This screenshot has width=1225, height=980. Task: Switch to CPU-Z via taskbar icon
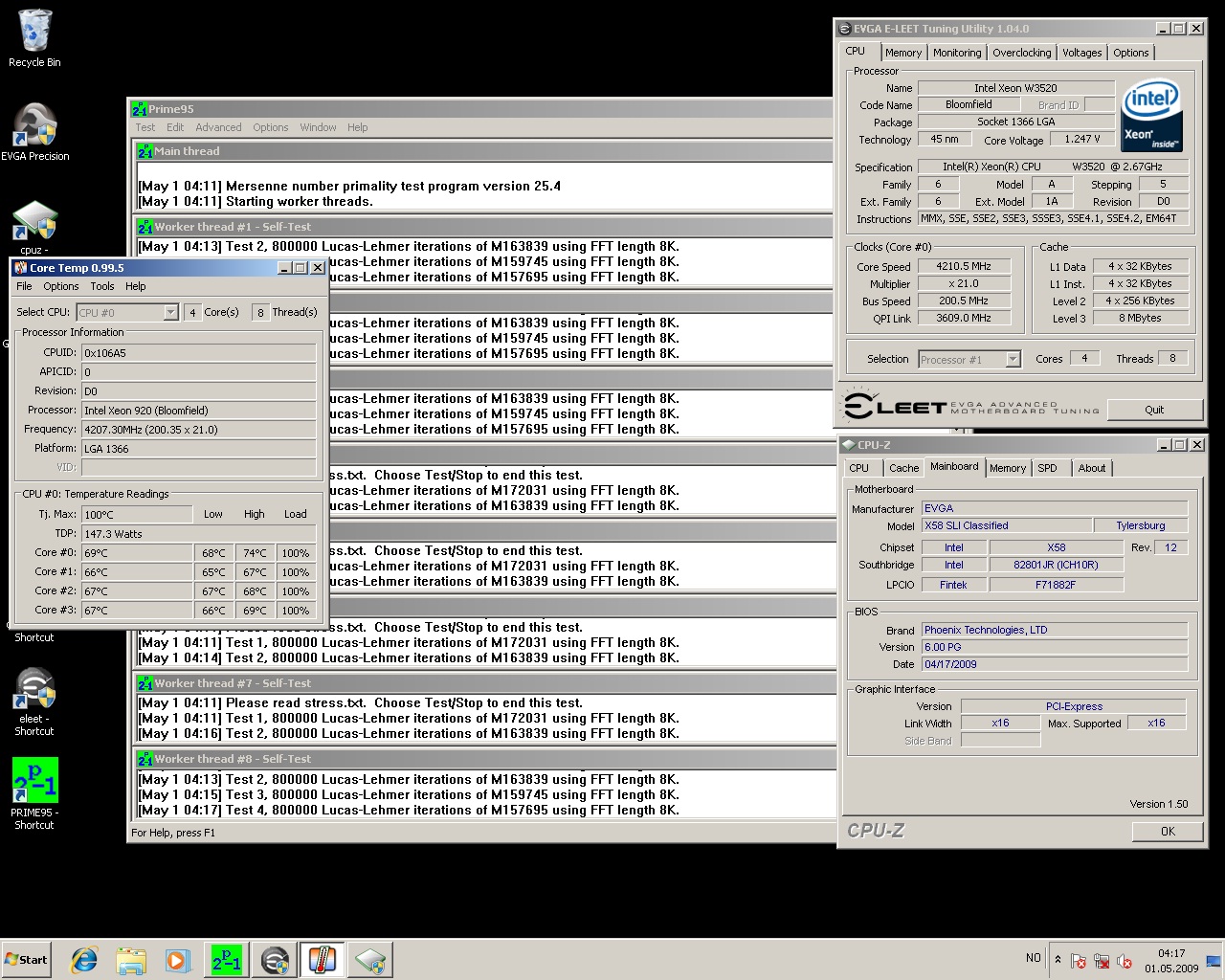click(x=370, y=960)
